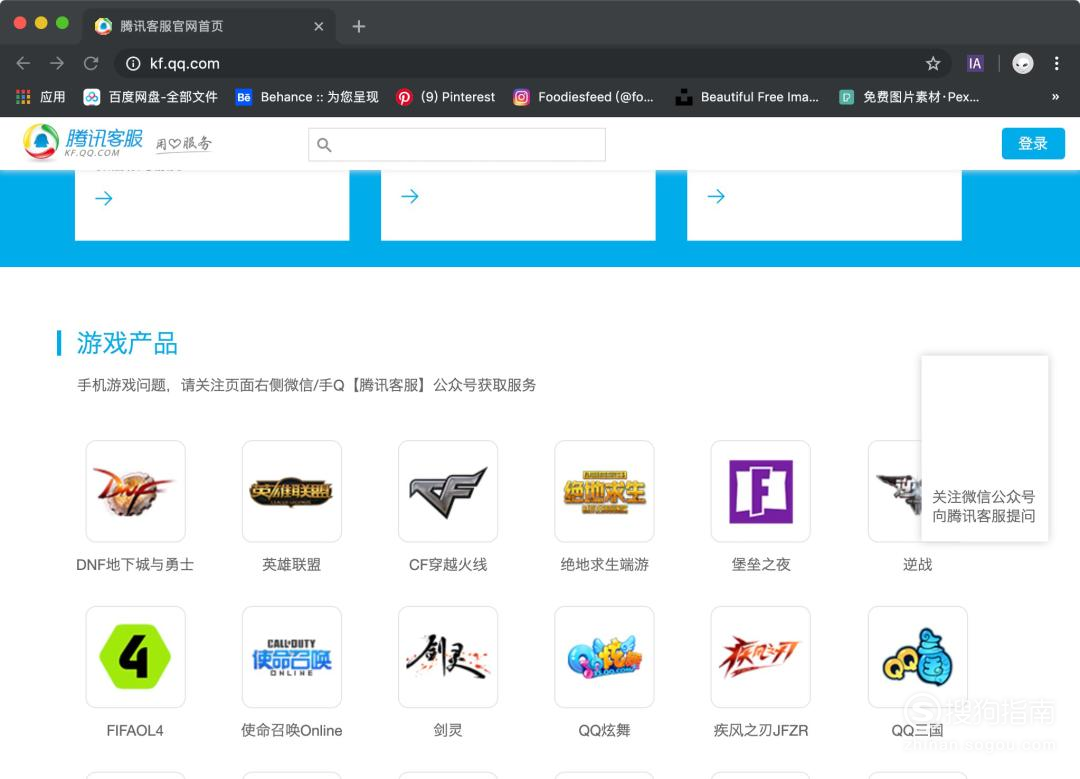
Task: Click the 疾风之刃JFZR text label
Action: click(x=760, y=731)
